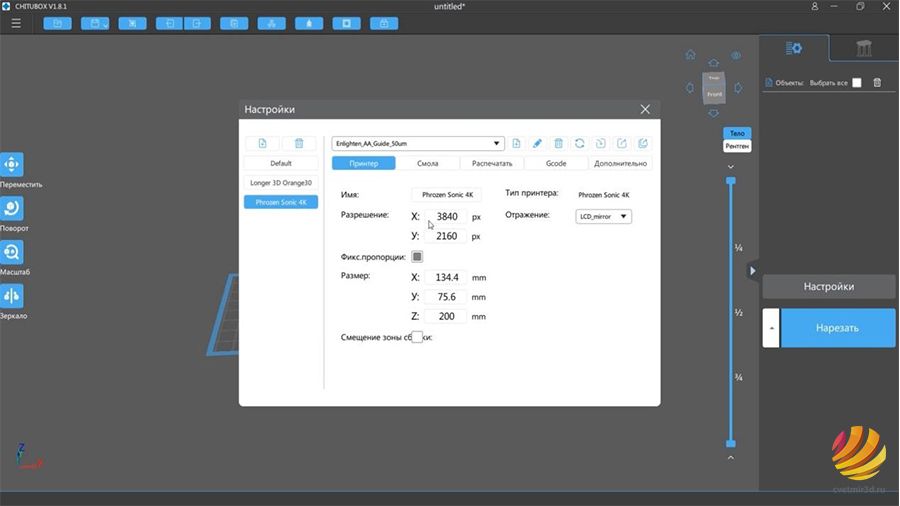Image resolution: width=900 pixels, height=506 pixels.
Task: Switch to the Gcode tab
Action: tap(556, 163)
